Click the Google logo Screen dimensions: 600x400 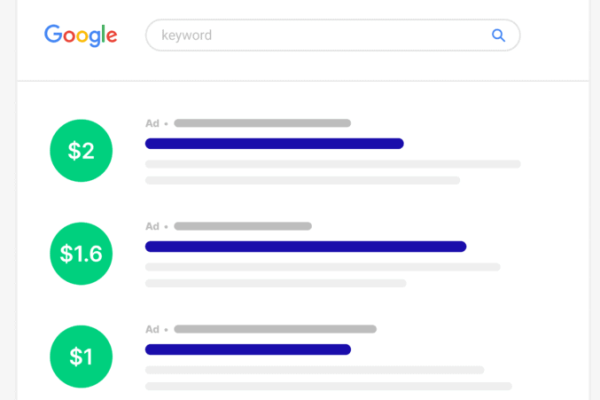pos(81,35)
